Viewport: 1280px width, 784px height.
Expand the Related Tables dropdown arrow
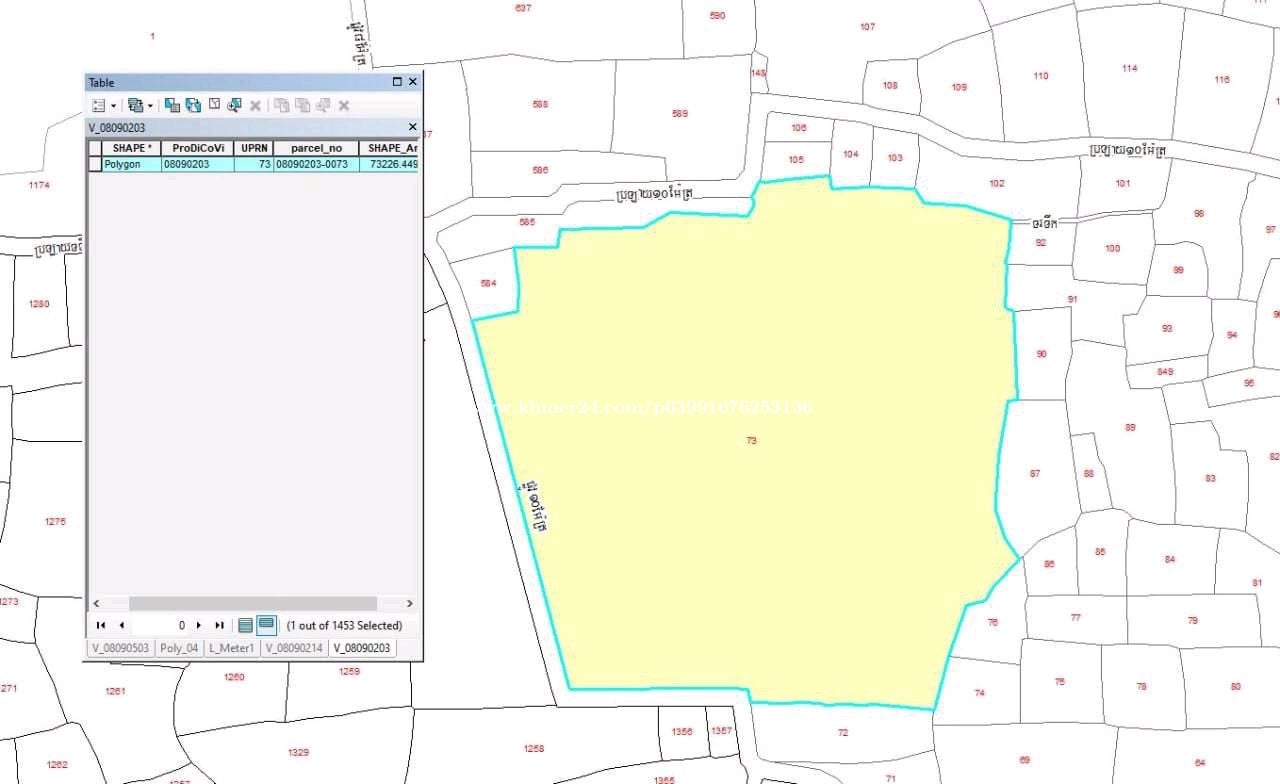point(151,105)
